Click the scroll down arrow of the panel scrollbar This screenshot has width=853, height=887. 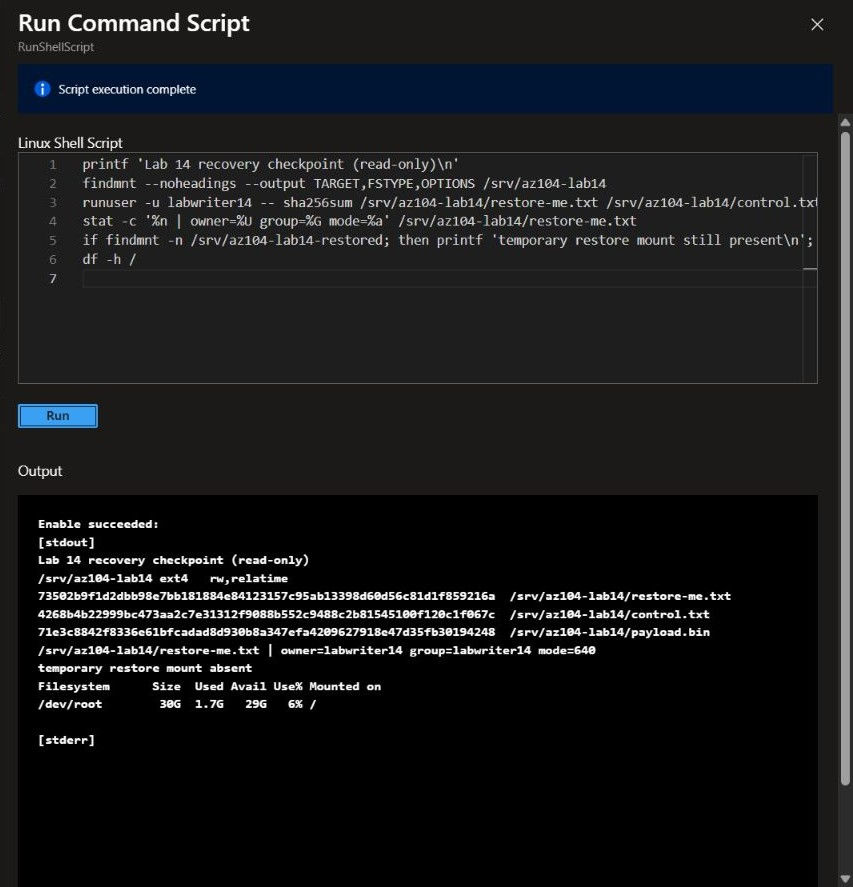pos(846,878)
